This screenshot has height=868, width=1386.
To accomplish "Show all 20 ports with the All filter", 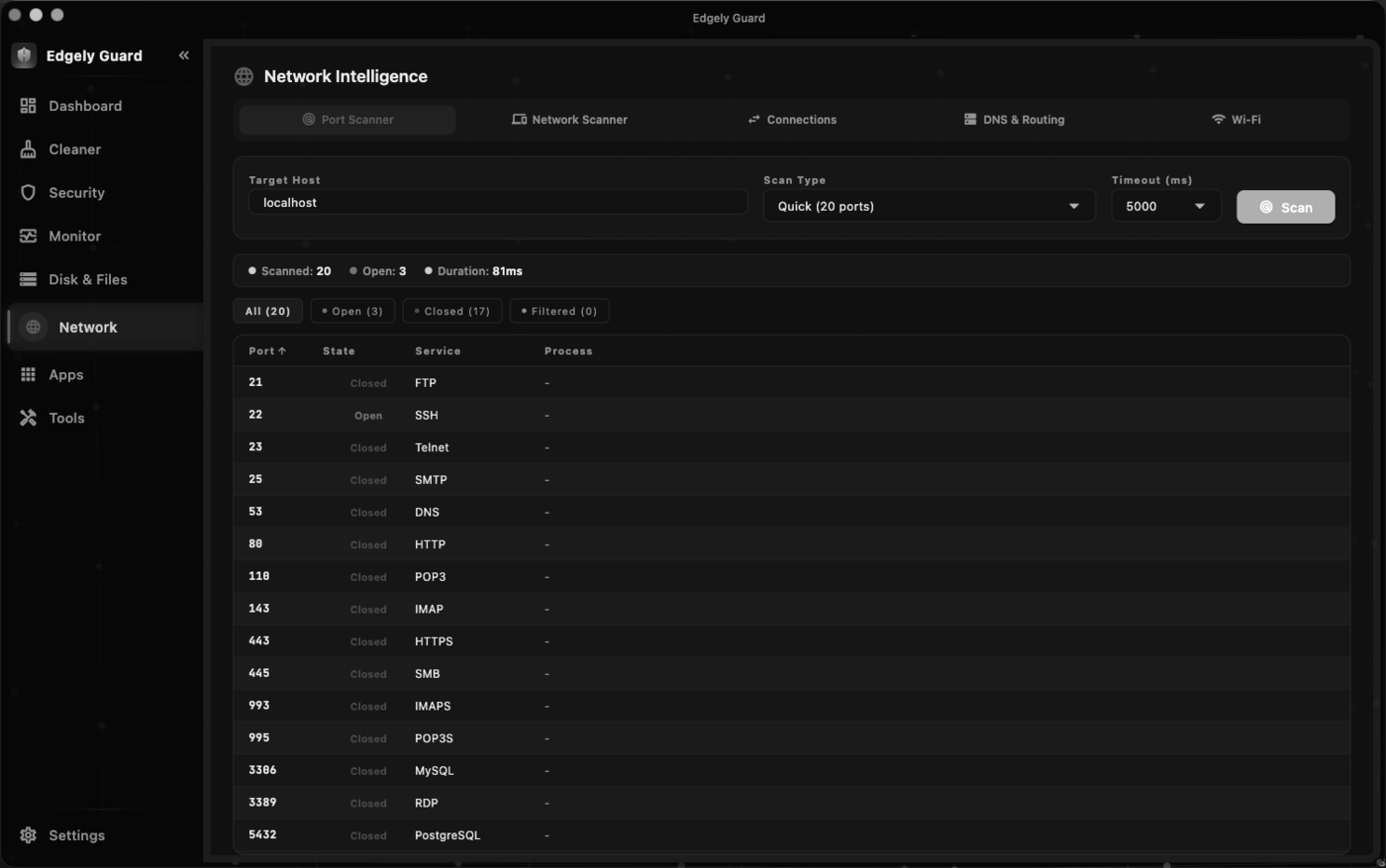I will pyautogui.click(x=268, y=311).
